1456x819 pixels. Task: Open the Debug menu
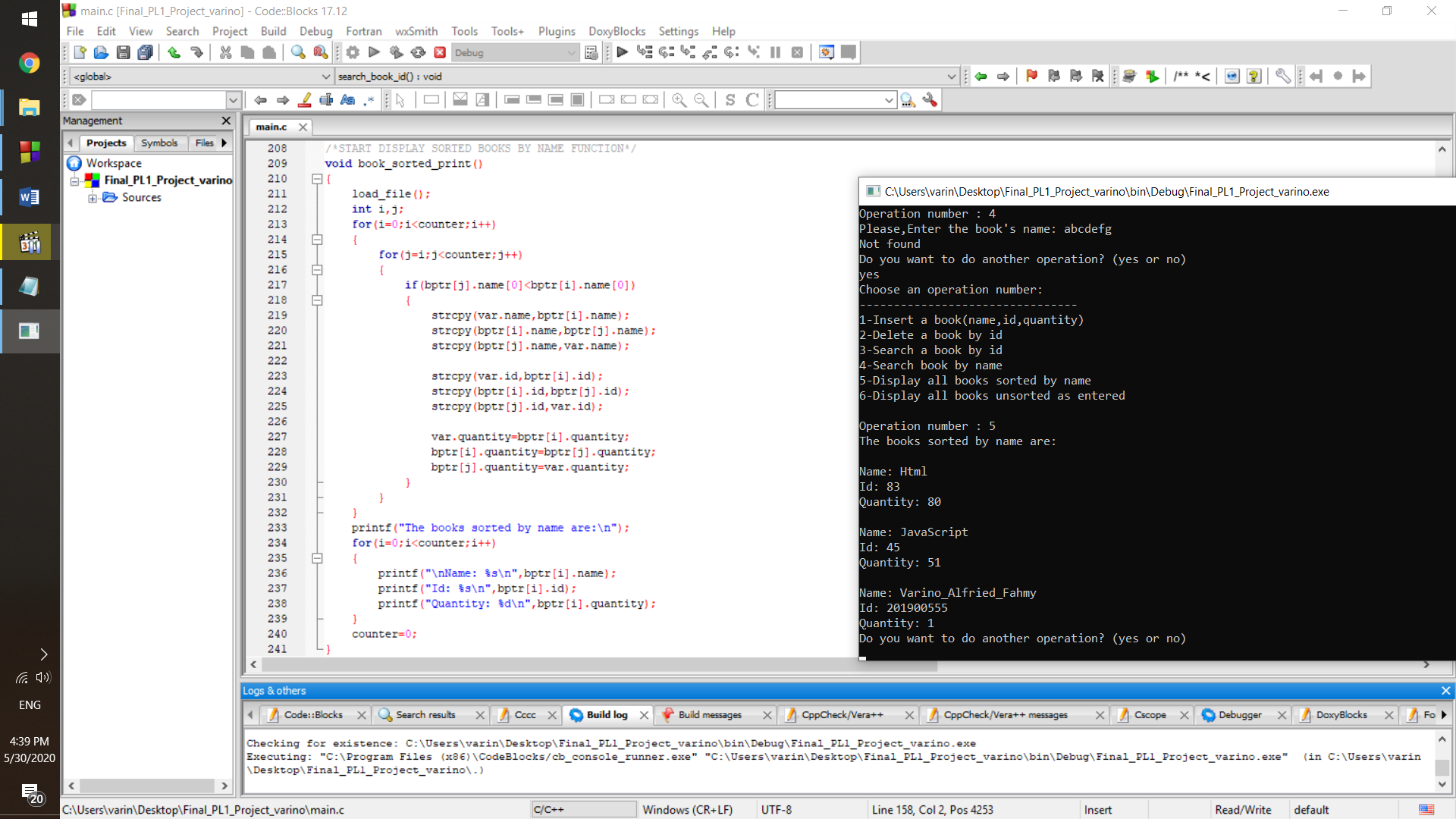point(315,31)
